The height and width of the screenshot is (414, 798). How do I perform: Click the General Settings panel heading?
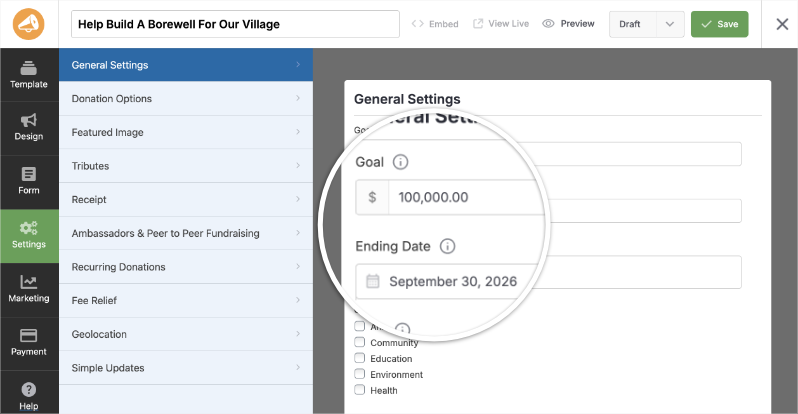point(407,99)
